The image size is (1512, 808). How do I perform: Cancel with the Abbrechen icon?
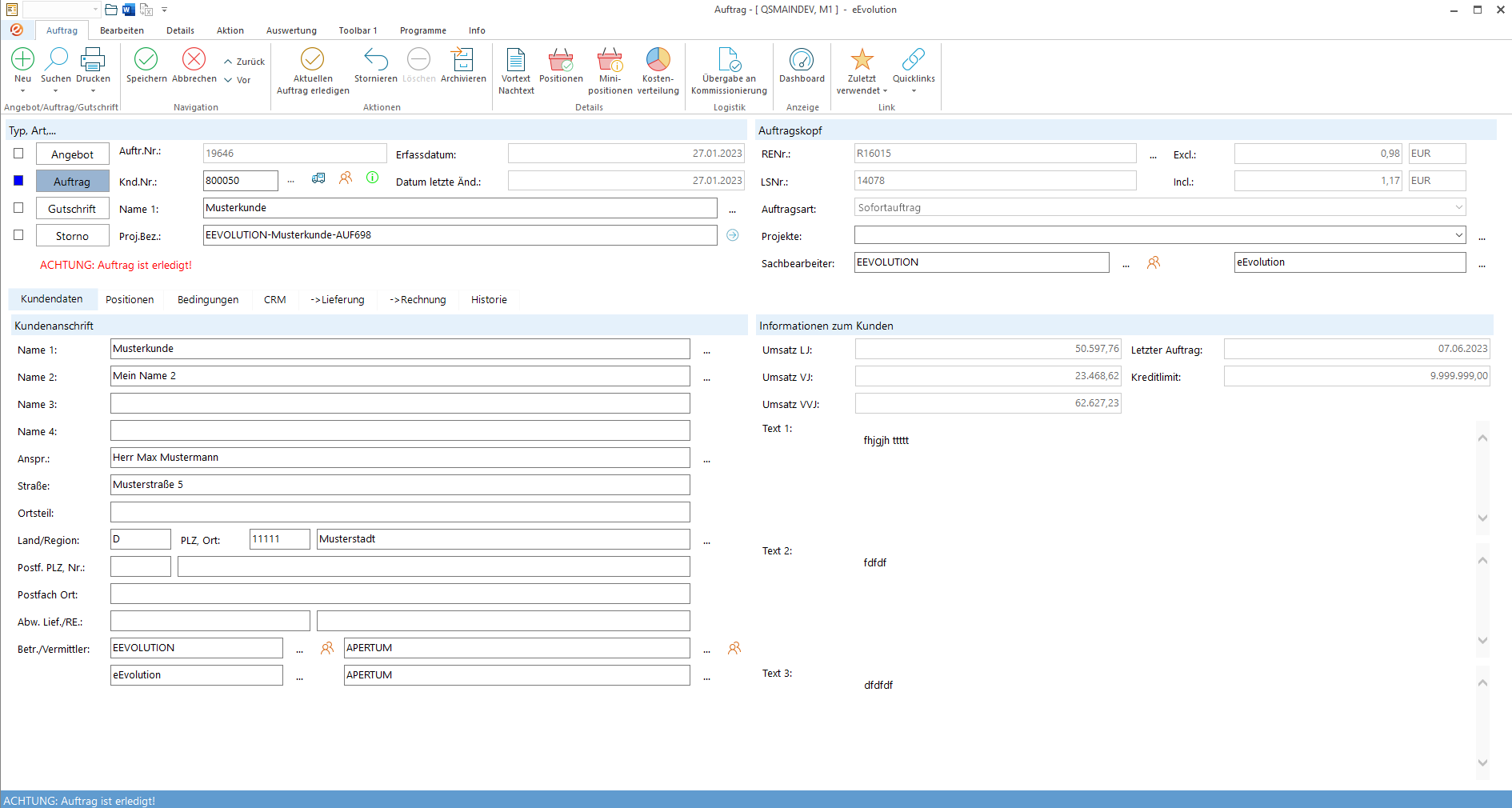point(194,59)
